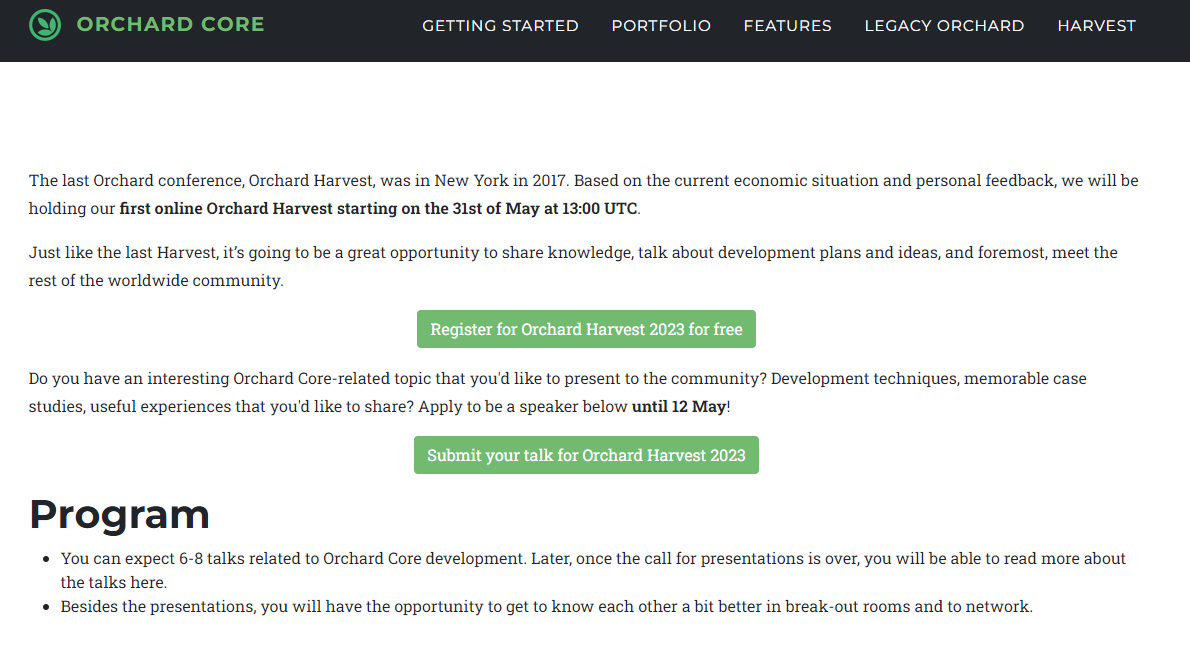Go to the ORCHARD CORE home link
The width and height of the screenshot is (1190, 671).
coord(170,24)
